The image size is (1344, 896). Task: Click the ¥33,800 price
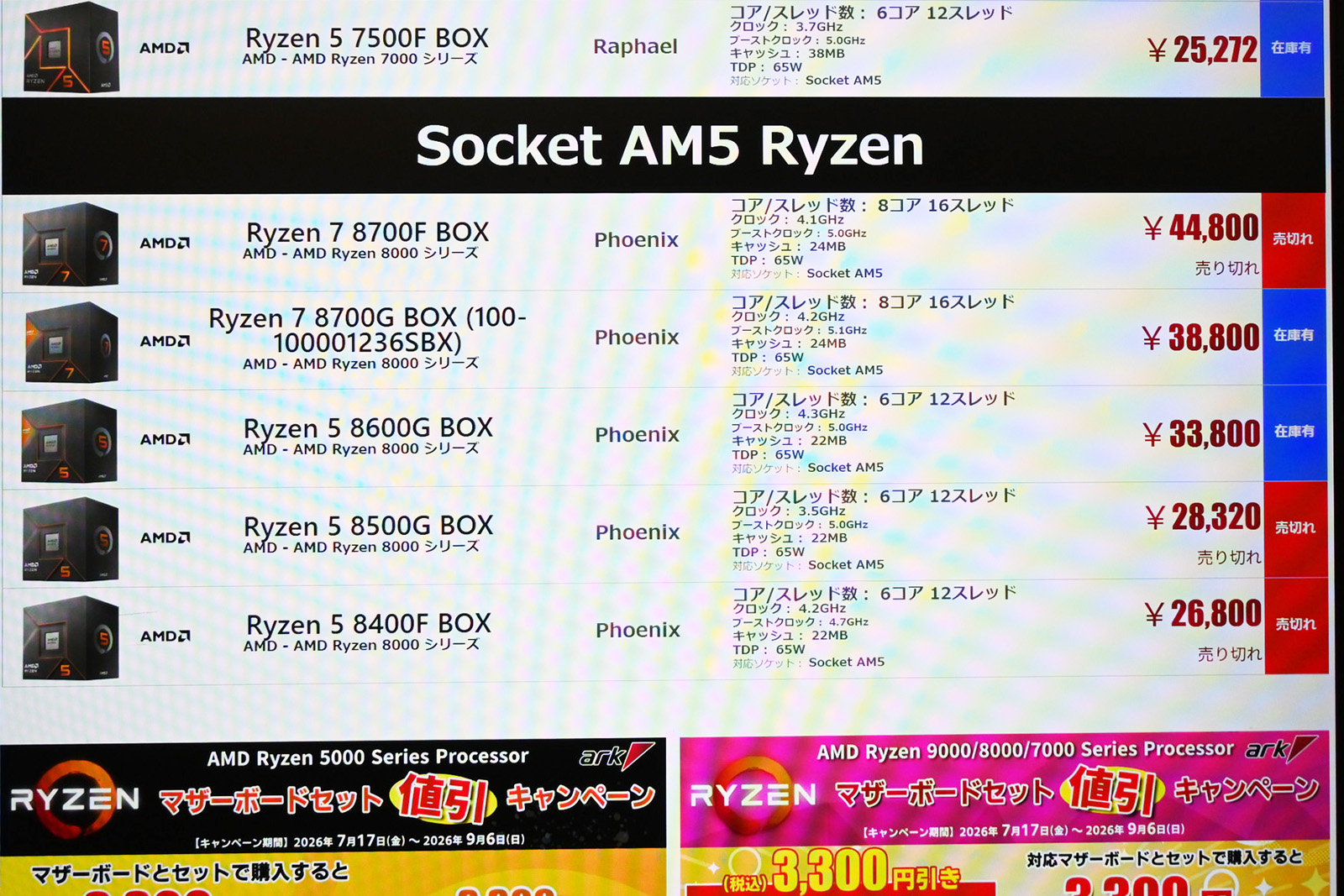[x=1202, y=434]
